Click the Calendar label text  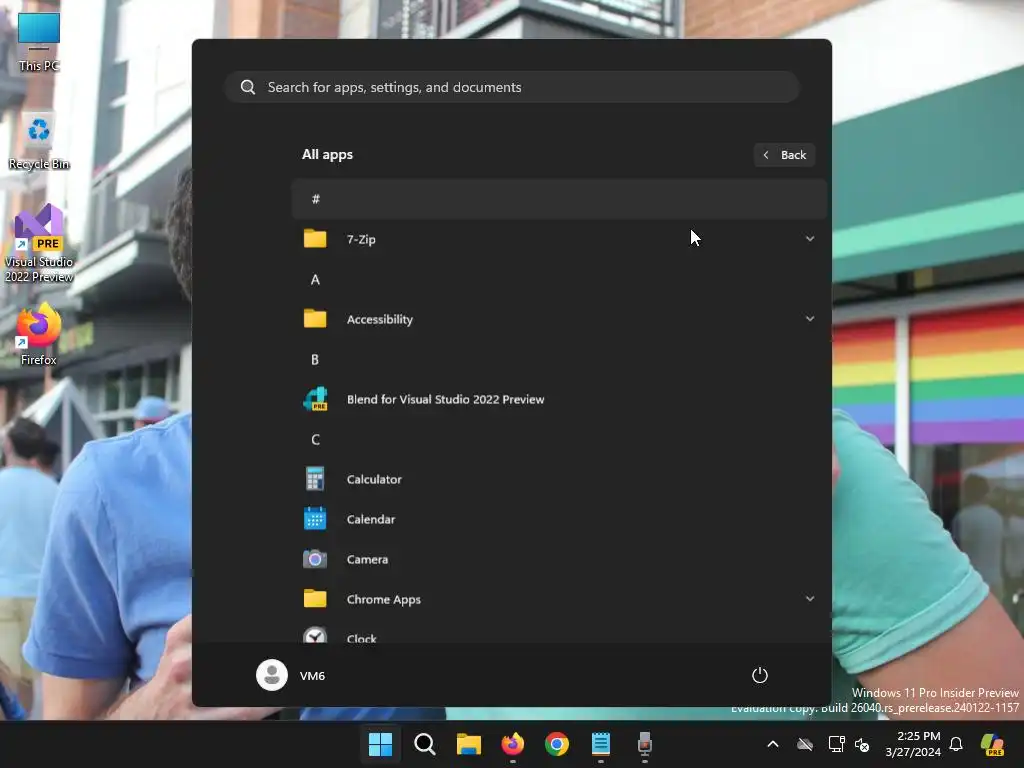point(371,519)
